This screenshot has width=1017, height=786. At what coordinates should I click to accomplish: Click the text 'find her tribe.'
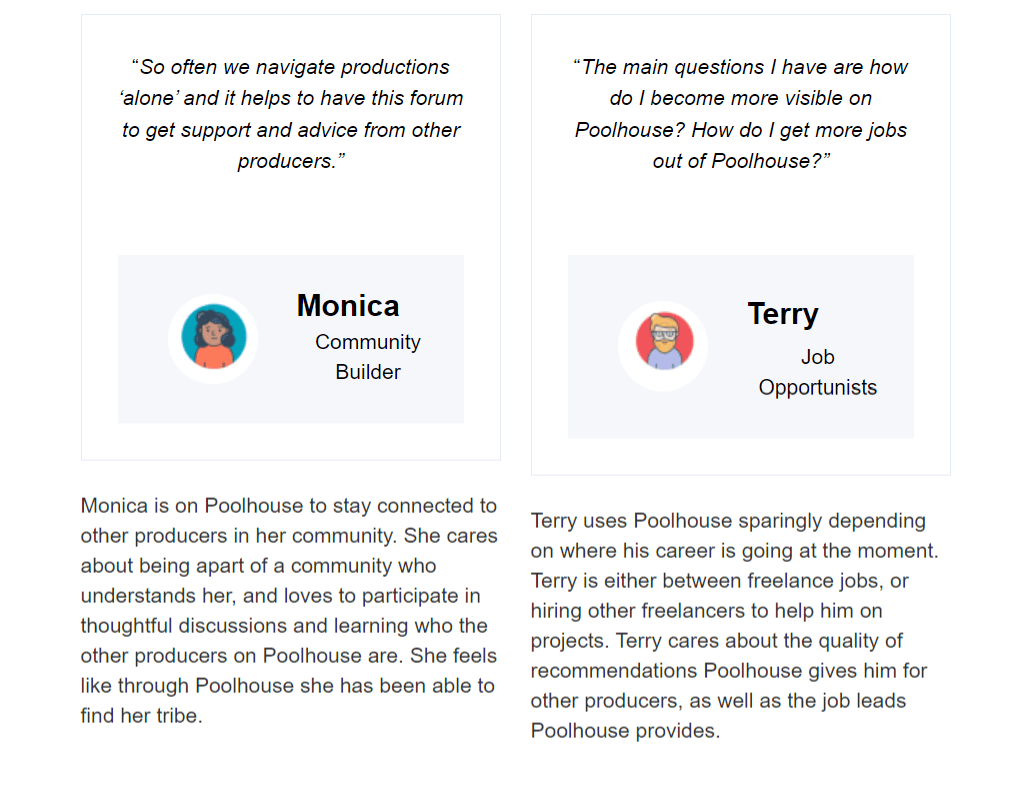141,715
